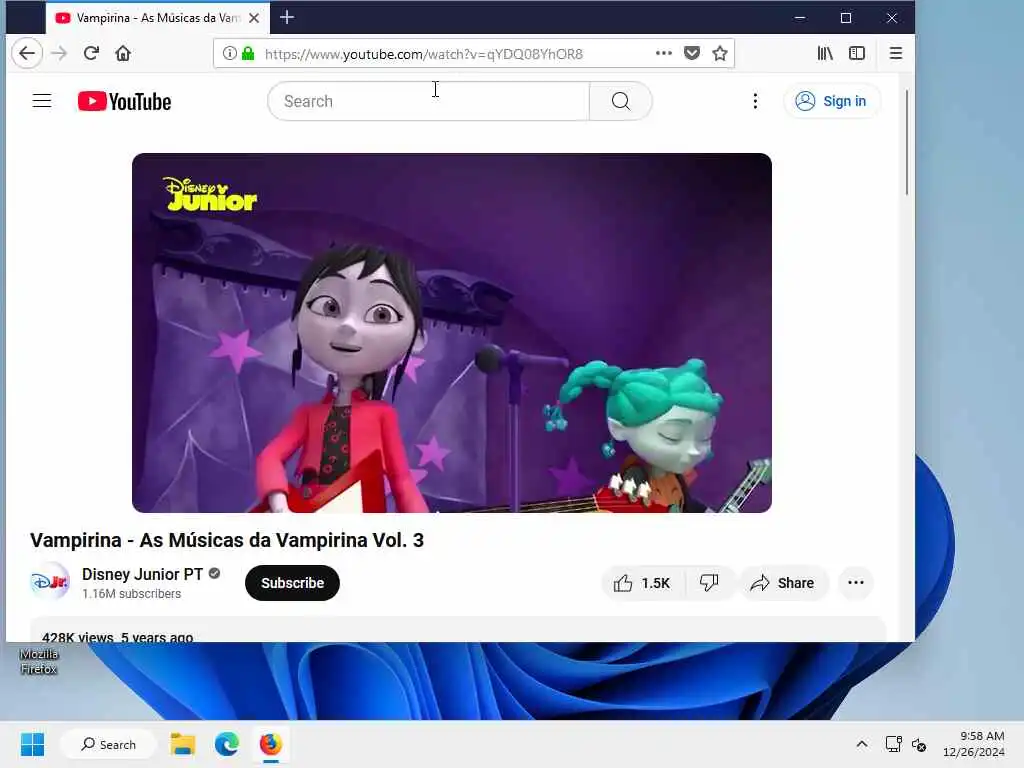Viewport: 1024px width, 768px height.
Task: Show hidden system tray icons
Action: click(x=862, y=744)
